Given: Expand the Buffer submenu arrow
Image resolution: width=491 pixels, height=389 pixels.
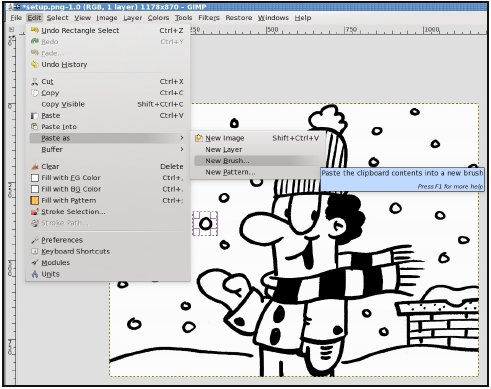Looking at the screenshot, I should point(182,149).
